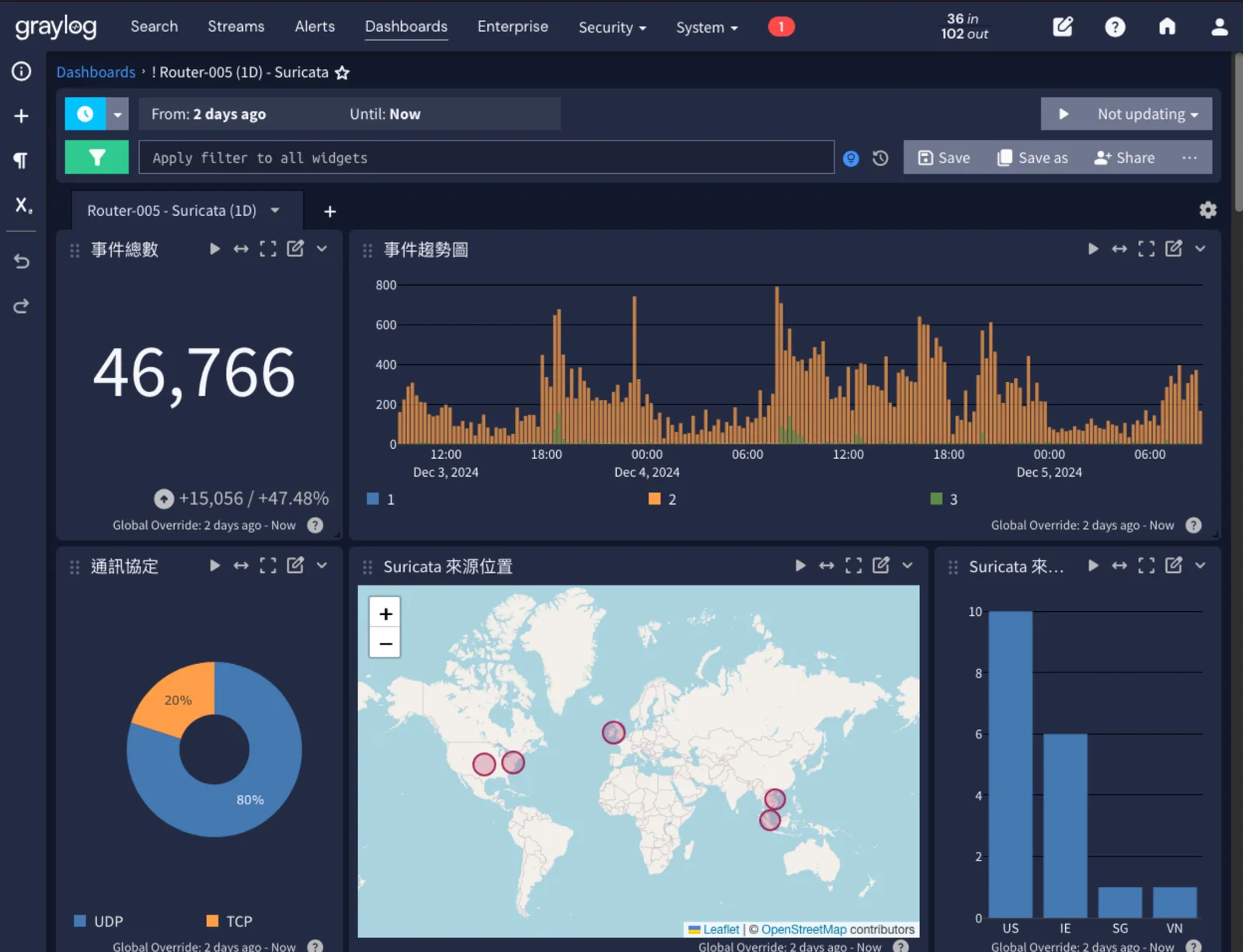Expand 事件總數 widget actions chevron
The height and width of the screenshot is (952, 1243).
(x=322, y=248)
